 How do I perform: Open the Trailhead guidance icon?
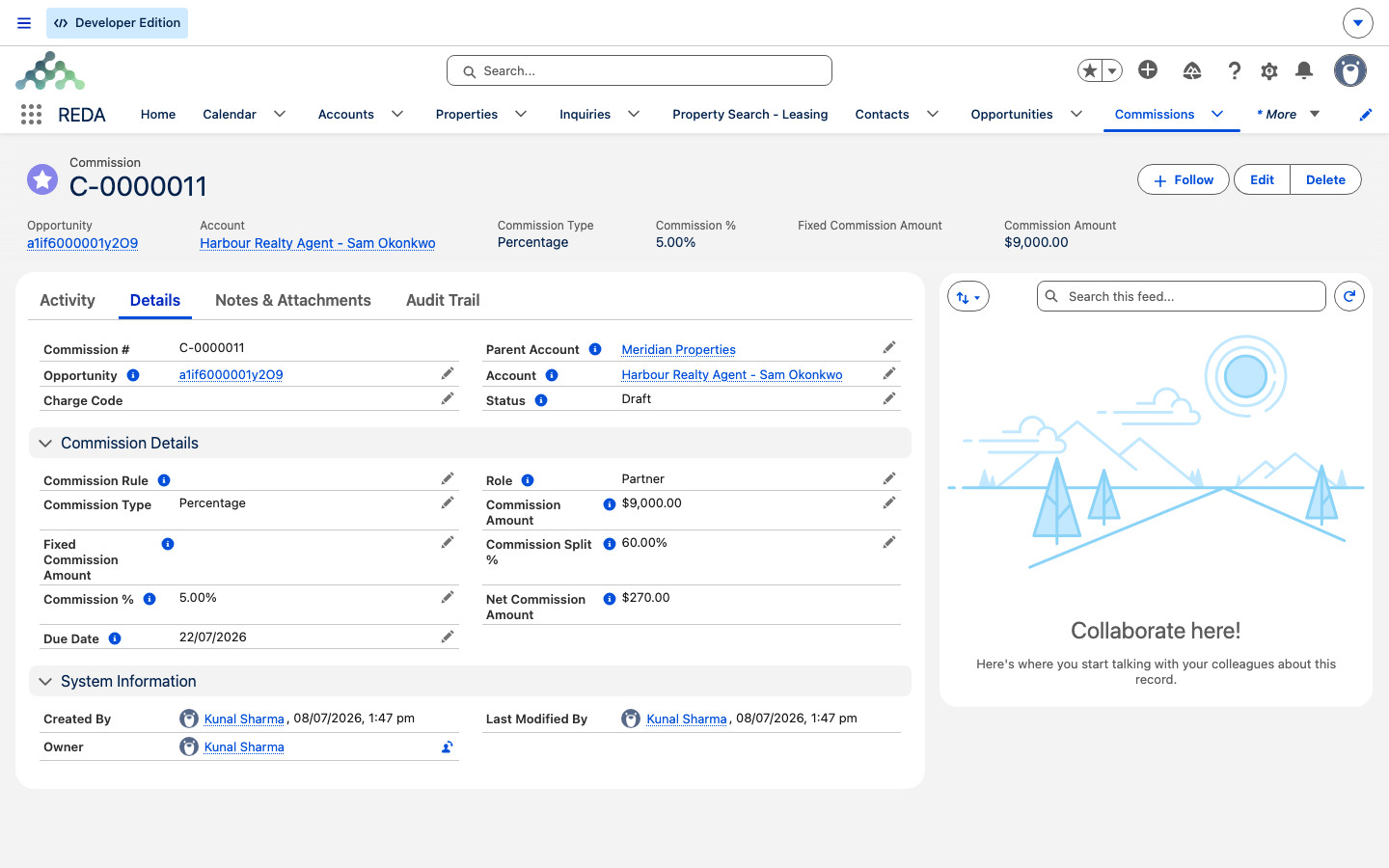[1192, 70]
